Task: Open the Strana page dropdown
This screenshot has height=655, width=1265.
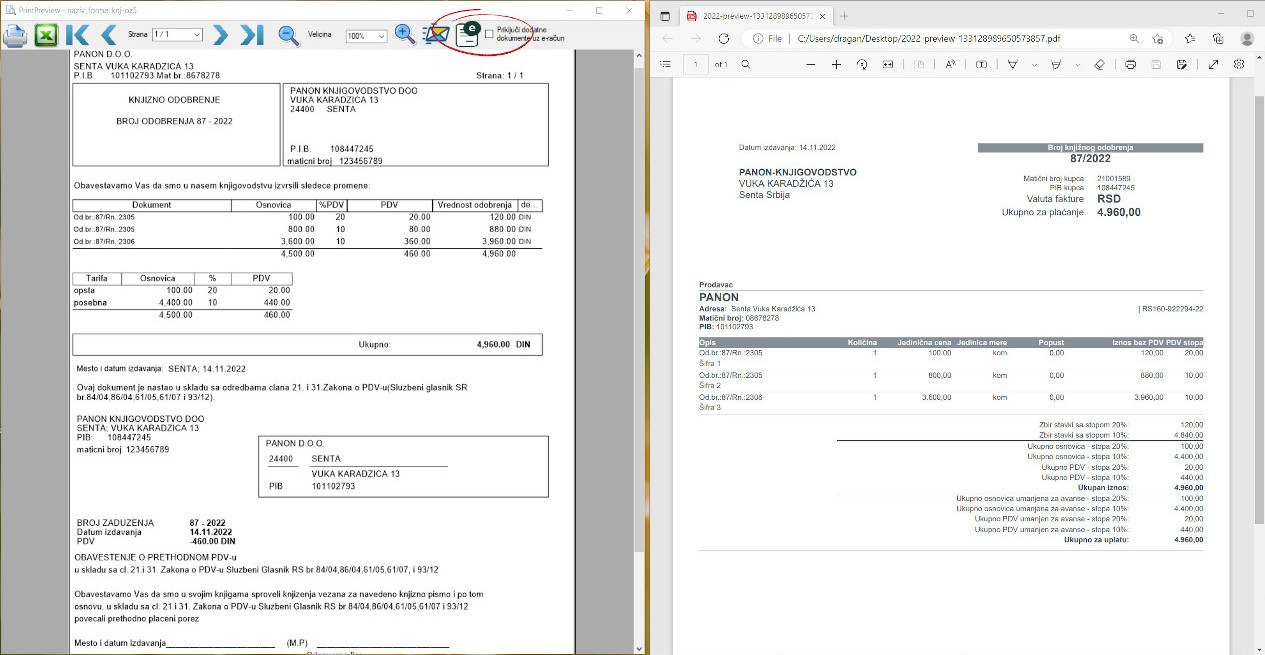Action: tap(177, 35)
